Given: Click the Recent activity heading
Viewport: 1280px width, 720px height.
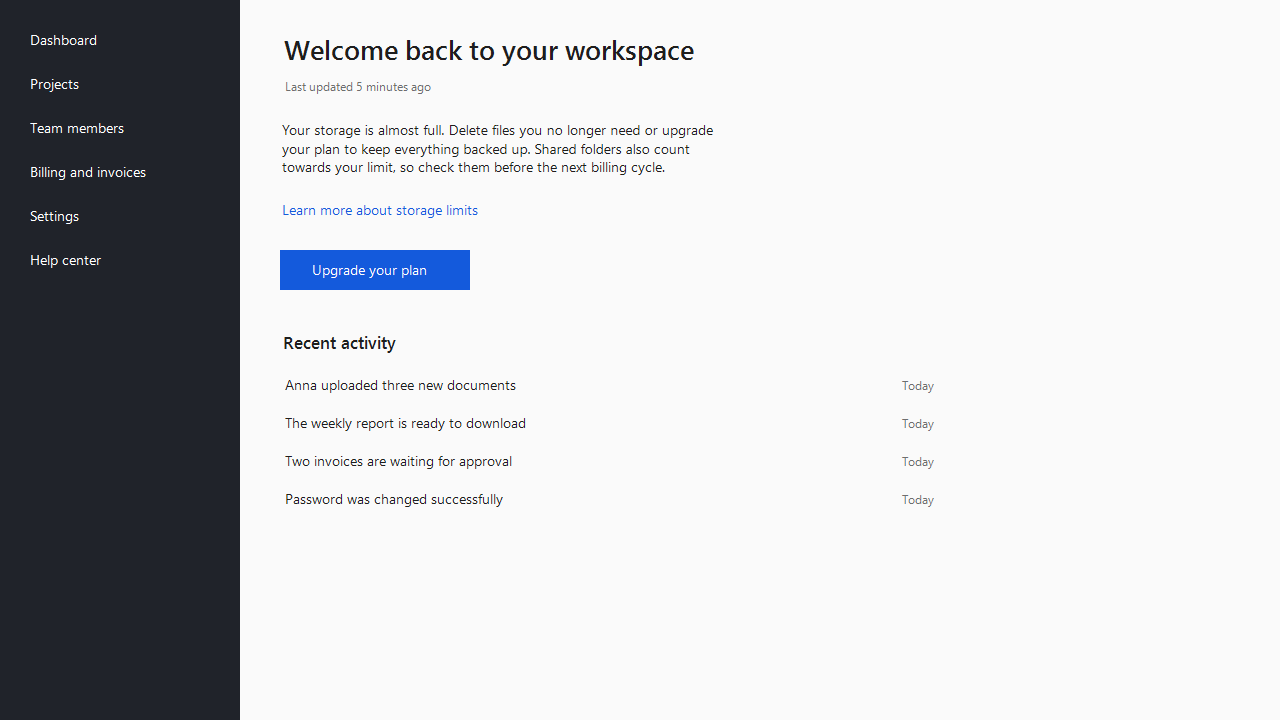Looking at the screenshot, I should 339,343.
